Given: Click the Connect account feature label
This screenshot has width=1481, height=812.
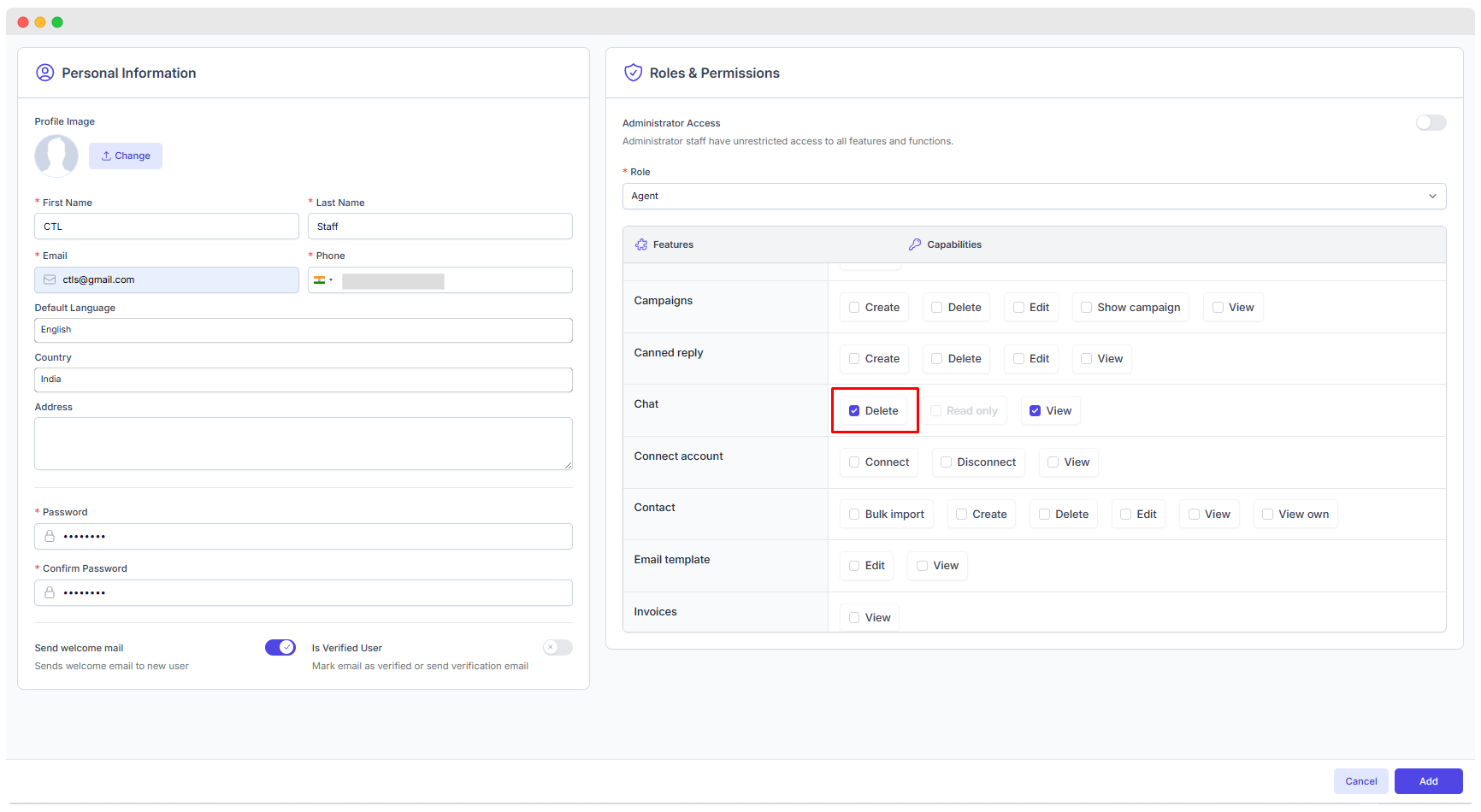Looking at the screenshot, I should (x=679, y=456).
